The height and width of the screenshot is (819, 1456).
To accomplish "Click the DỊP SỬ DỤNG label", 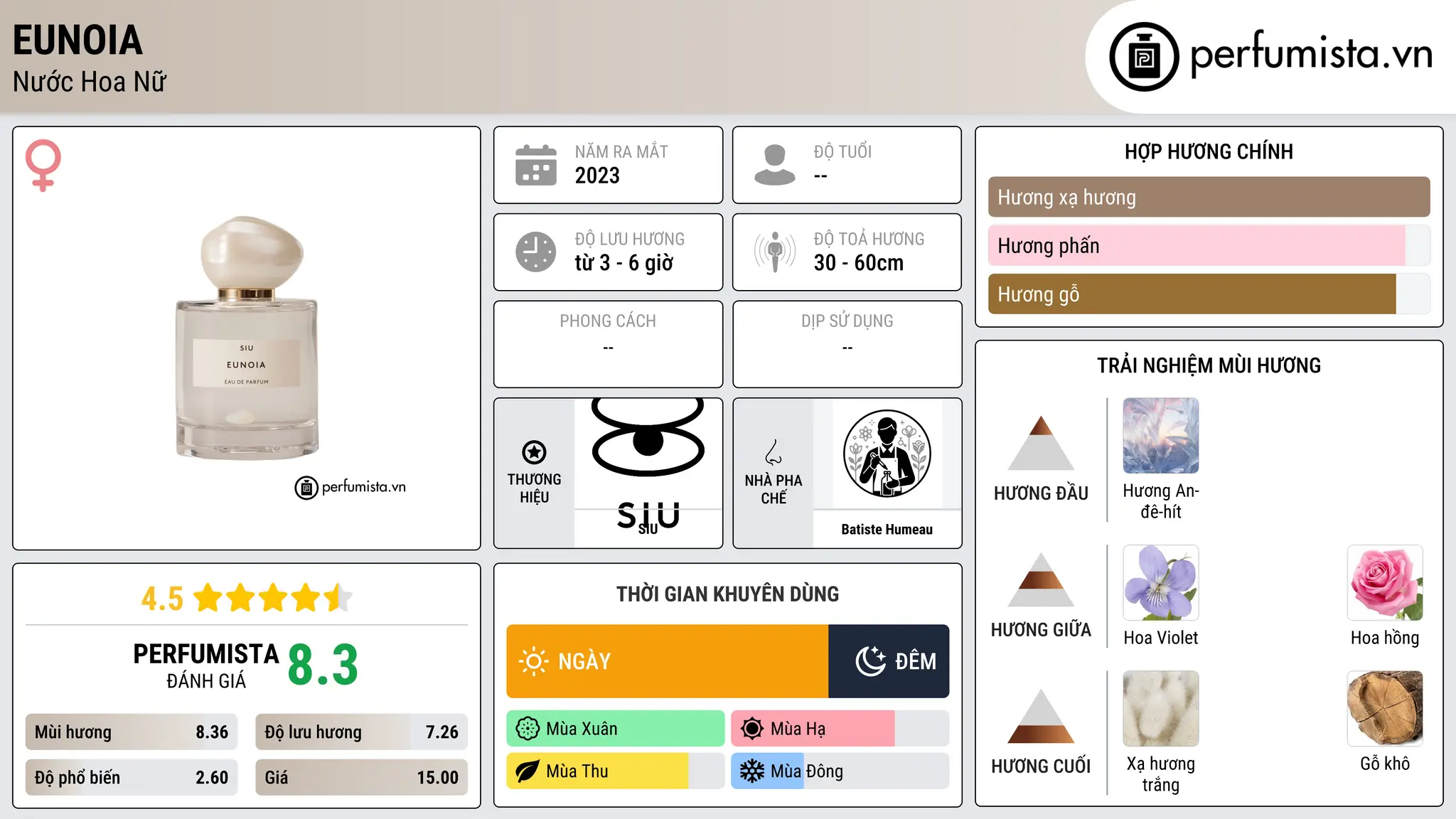I will [x=847, y=321].
